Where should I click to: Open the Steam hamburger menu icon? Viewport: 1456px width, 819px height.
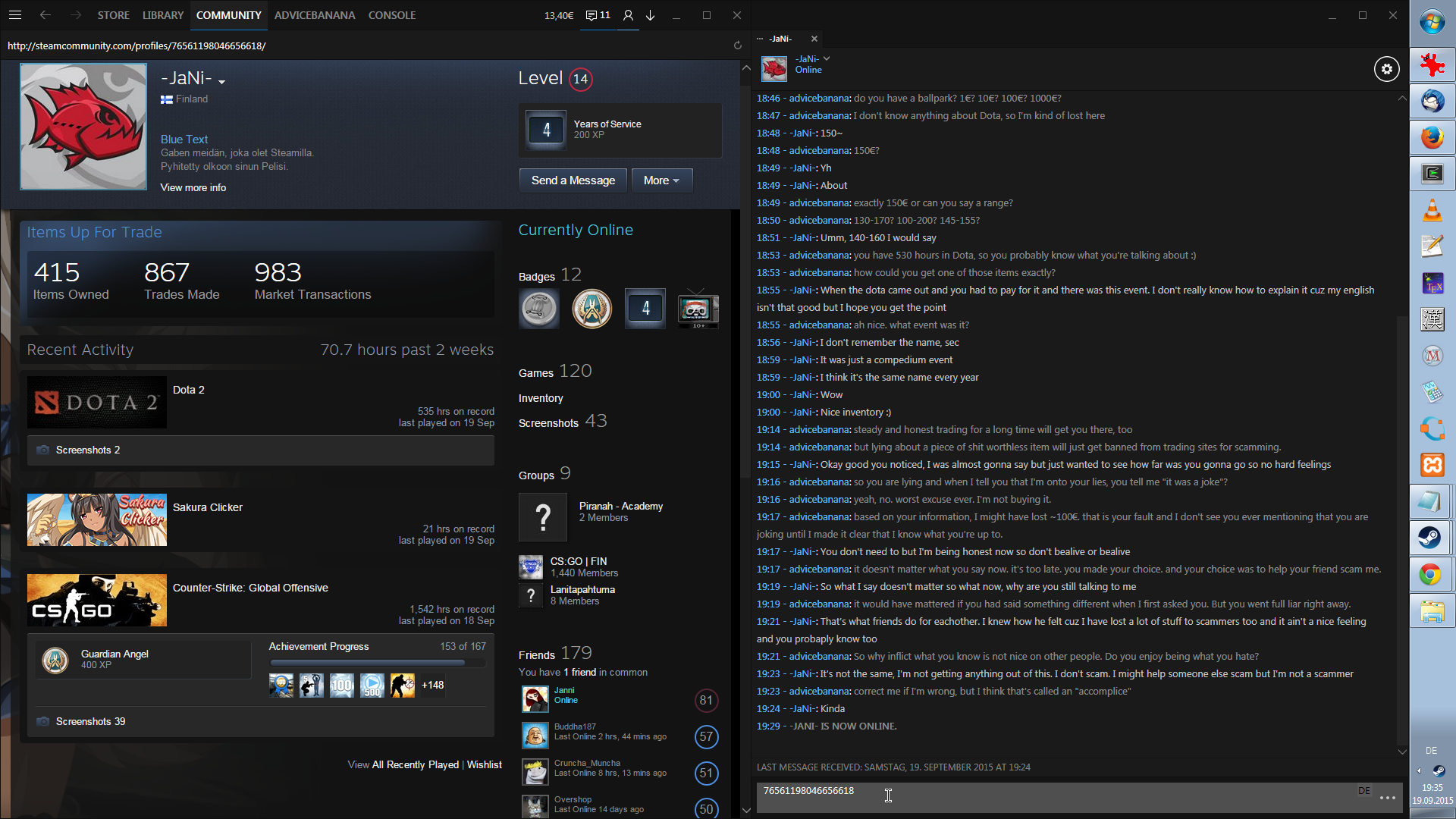click(x=15, y=15)
